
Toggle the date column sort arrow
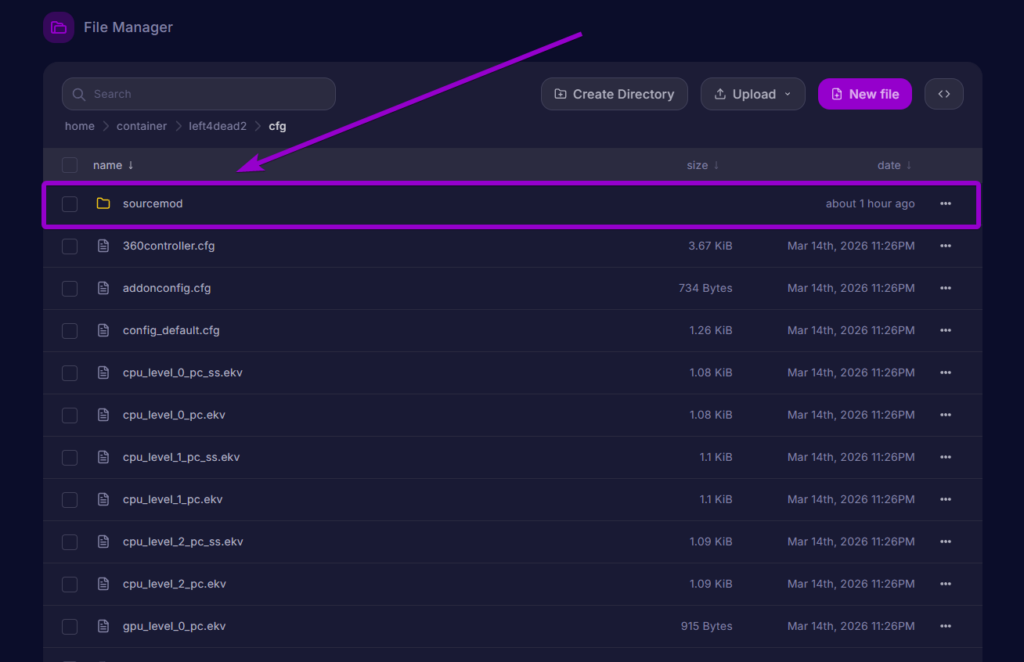[x=910, y=165]
